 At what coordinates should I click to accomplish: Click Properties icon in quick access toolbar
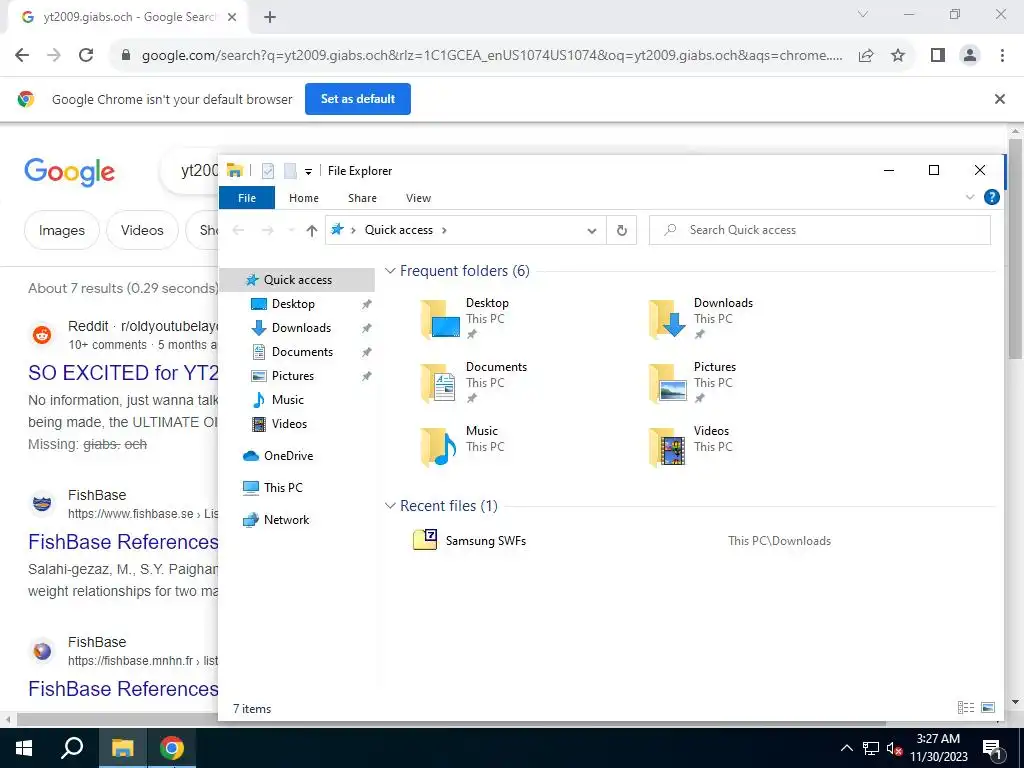pyautogui.click(x=268, y=171)
